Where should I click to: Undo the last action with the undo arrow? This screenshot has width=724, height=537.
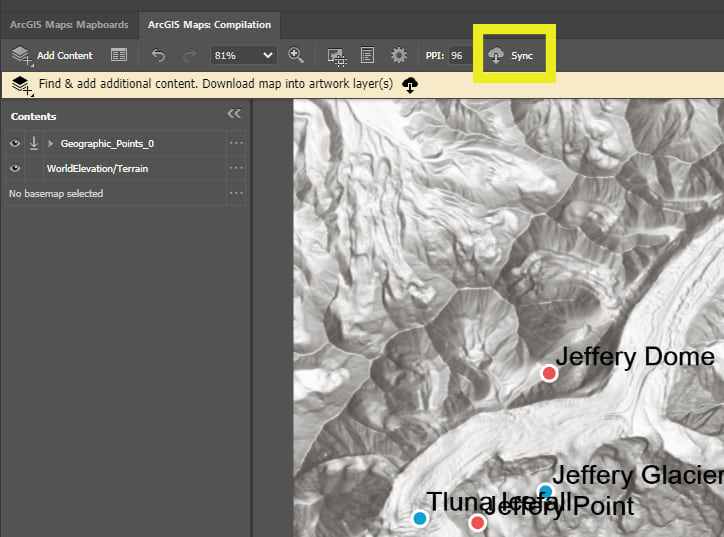(158, 55)
